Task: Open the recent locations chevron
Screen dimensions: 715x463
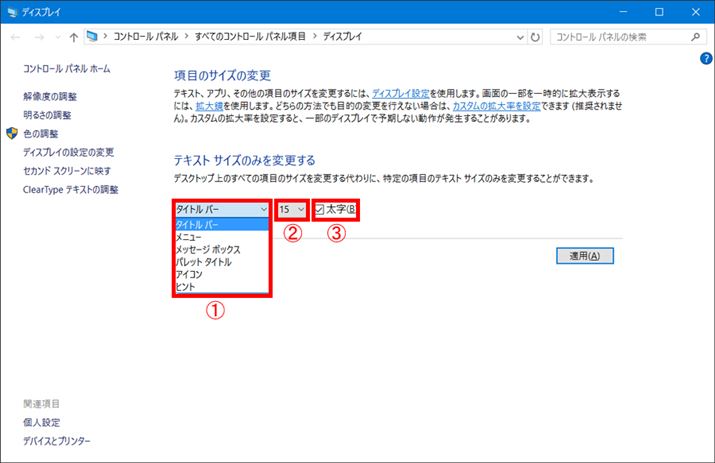Action: click(58, 37)
